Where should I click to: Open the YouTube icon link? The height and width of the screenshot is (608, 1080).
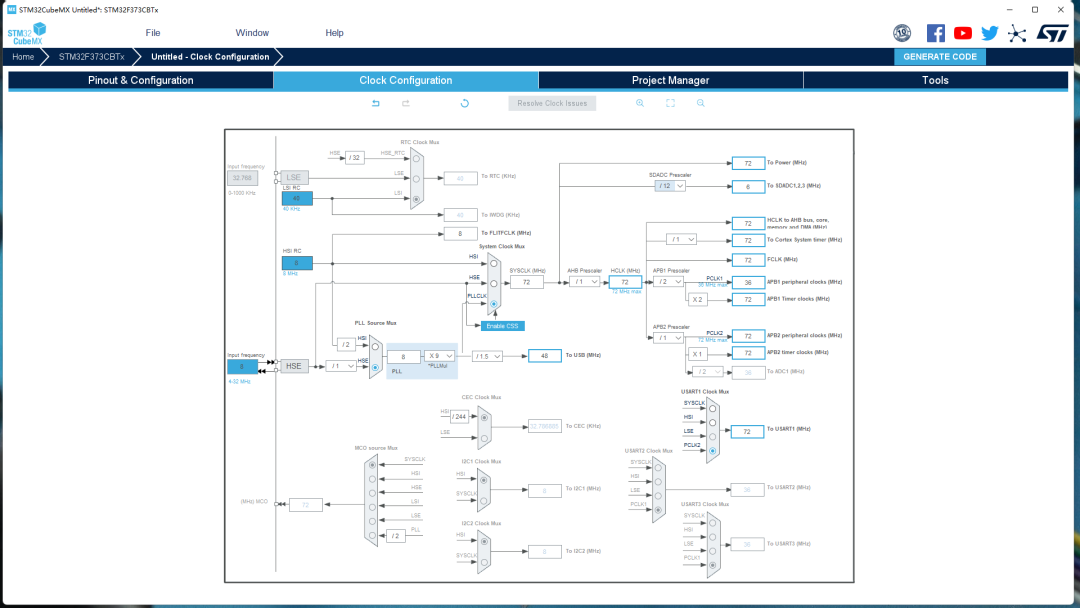pyautogui.click(x=963, y=32)
